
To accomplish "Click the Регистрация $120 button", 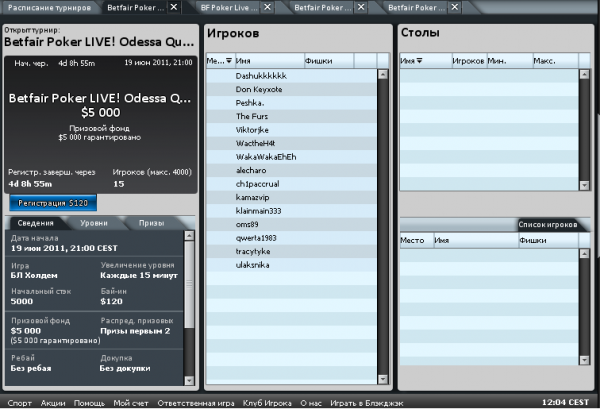I will [x=53, y=203].
